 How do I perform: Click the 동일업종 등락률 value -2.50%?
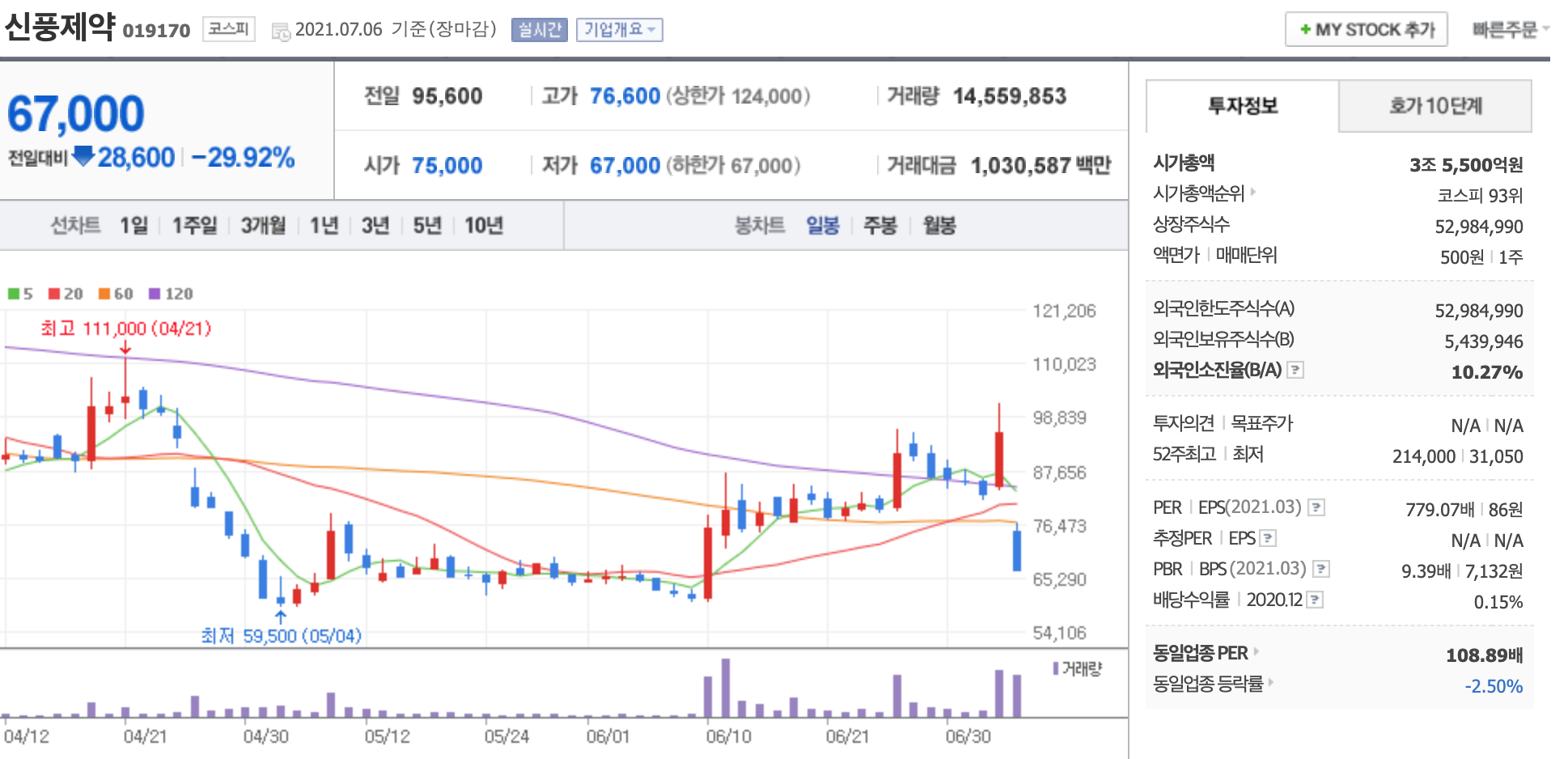coord(1494,686)
